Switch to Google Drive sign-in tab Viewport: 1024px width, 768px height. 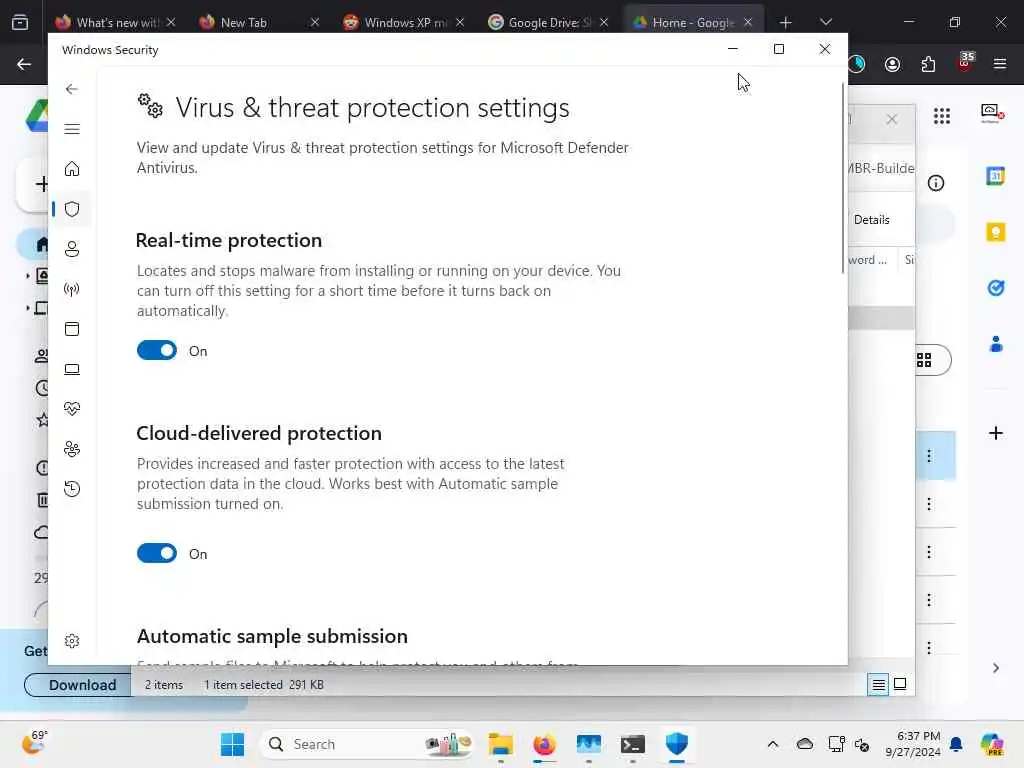click(547, 22)
